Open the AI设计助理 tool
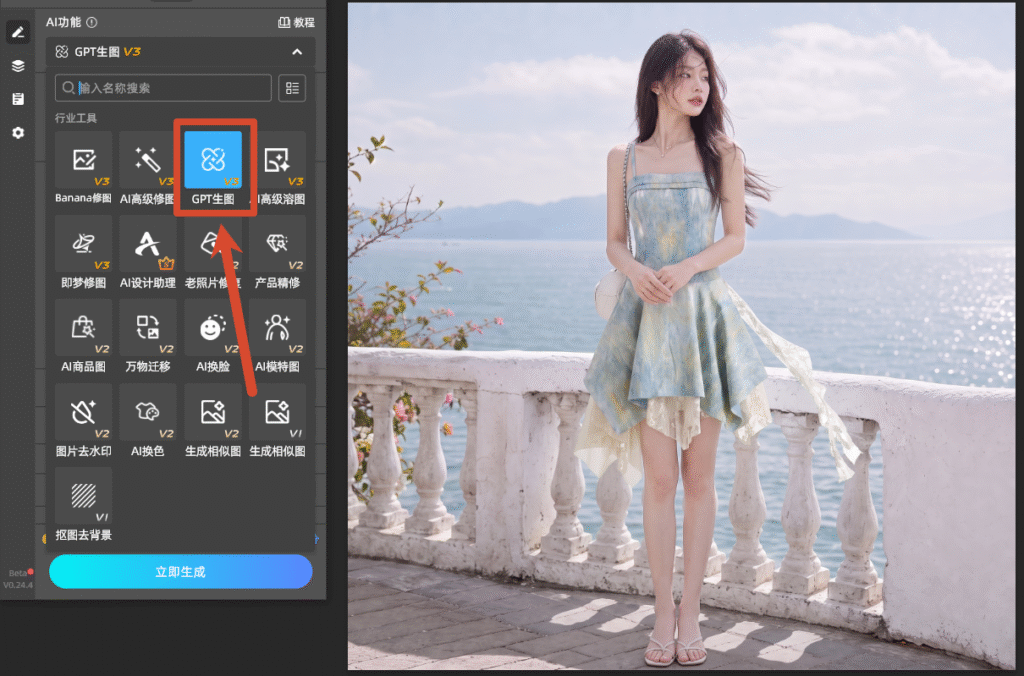 [x=148, y=253]
